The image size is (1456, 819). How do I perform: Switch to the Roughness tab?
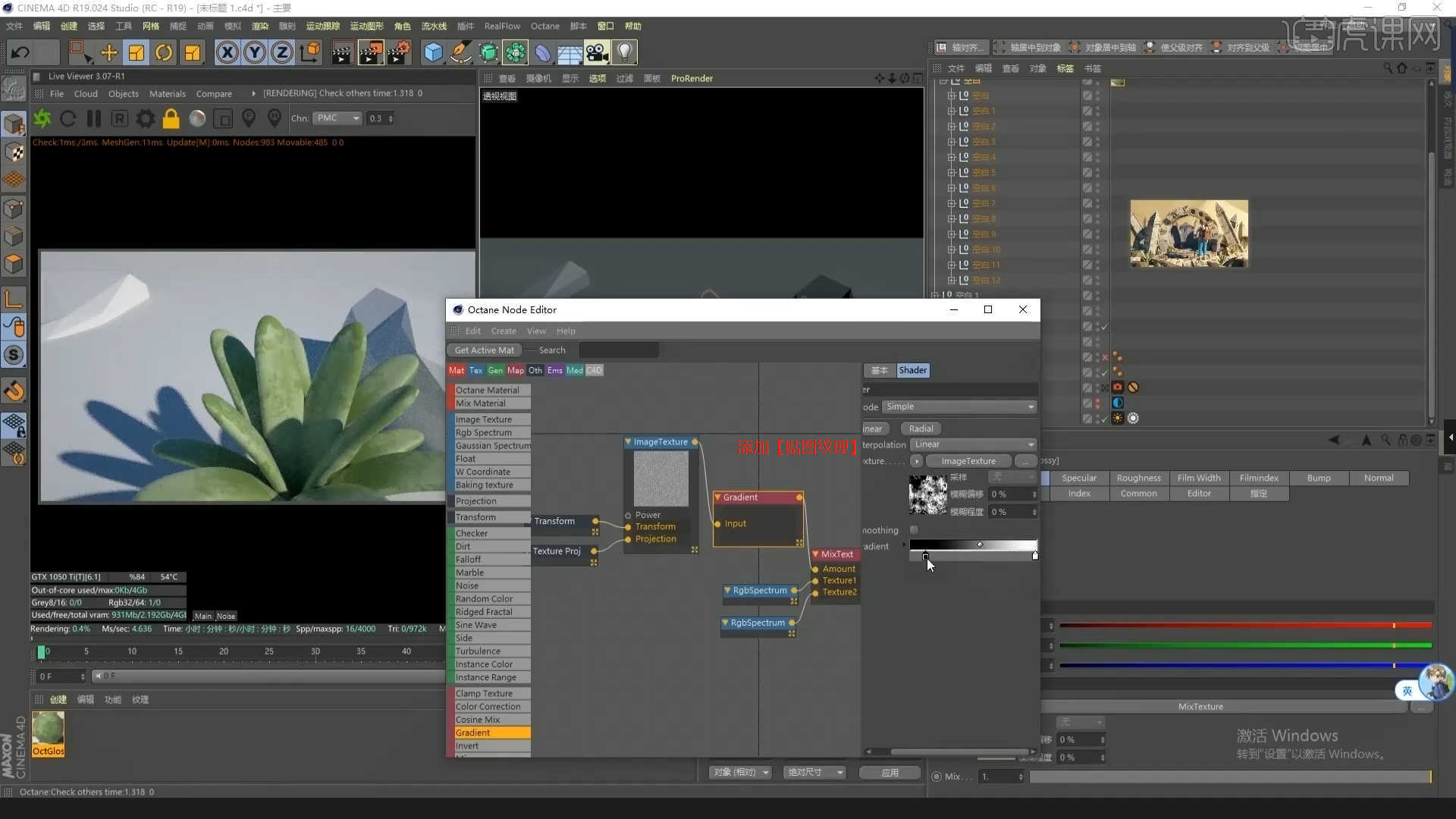(1138, 478)
